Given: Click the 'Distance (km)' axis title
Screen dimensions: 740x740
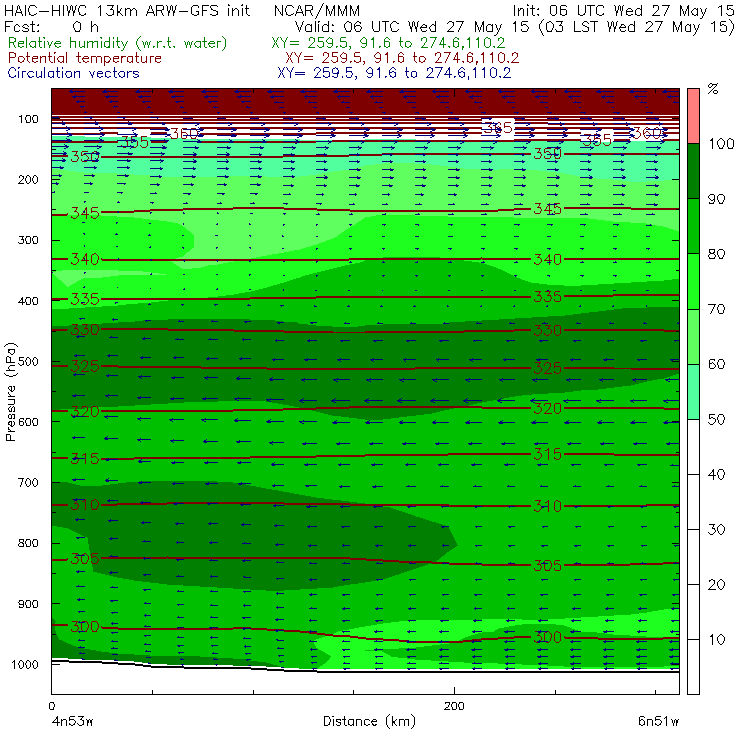Looking at the screenshot, I should (369, 721).
